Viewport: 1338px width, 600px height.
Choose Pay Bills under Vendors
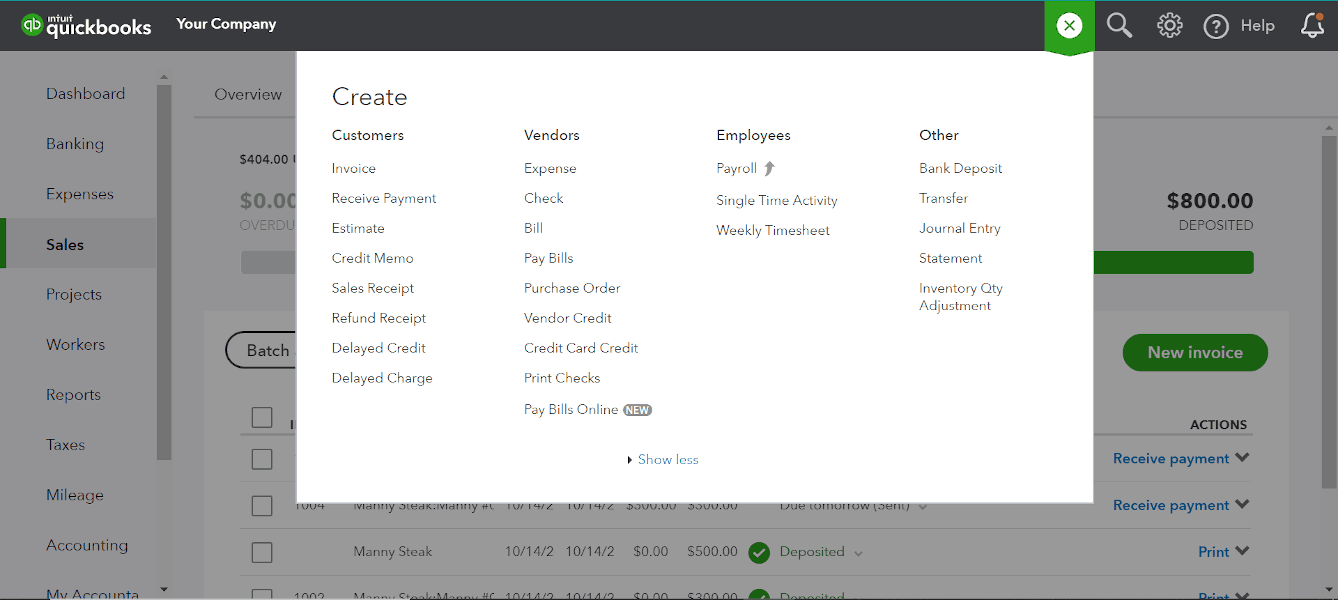click(x=549, y=259)
